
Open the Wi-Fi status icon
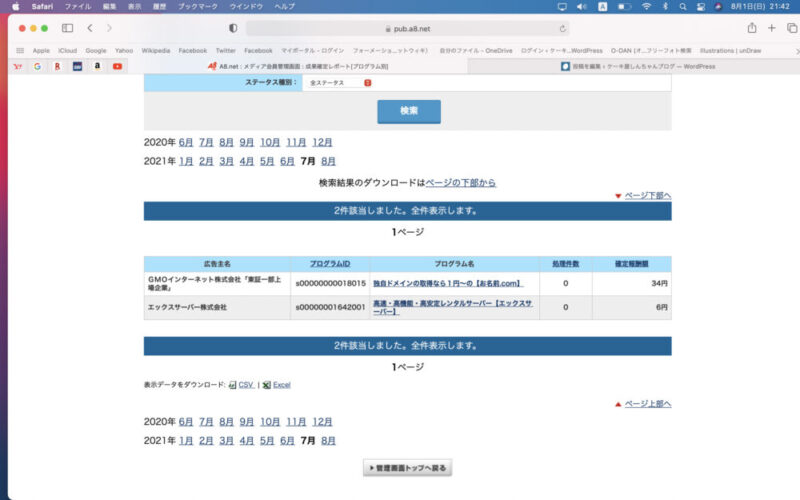click(646, 7)
